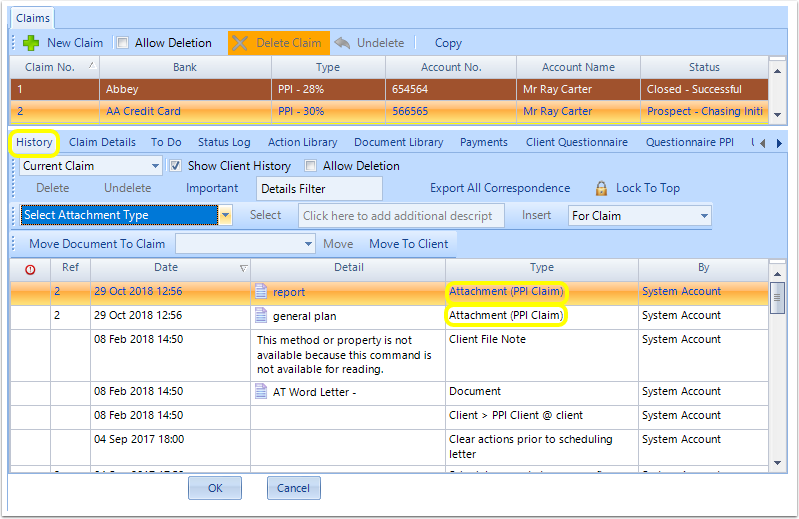This screenshot has width=799, height=519.
Task: Click Export All Correspondence
Action: click(x=500, y=188)
